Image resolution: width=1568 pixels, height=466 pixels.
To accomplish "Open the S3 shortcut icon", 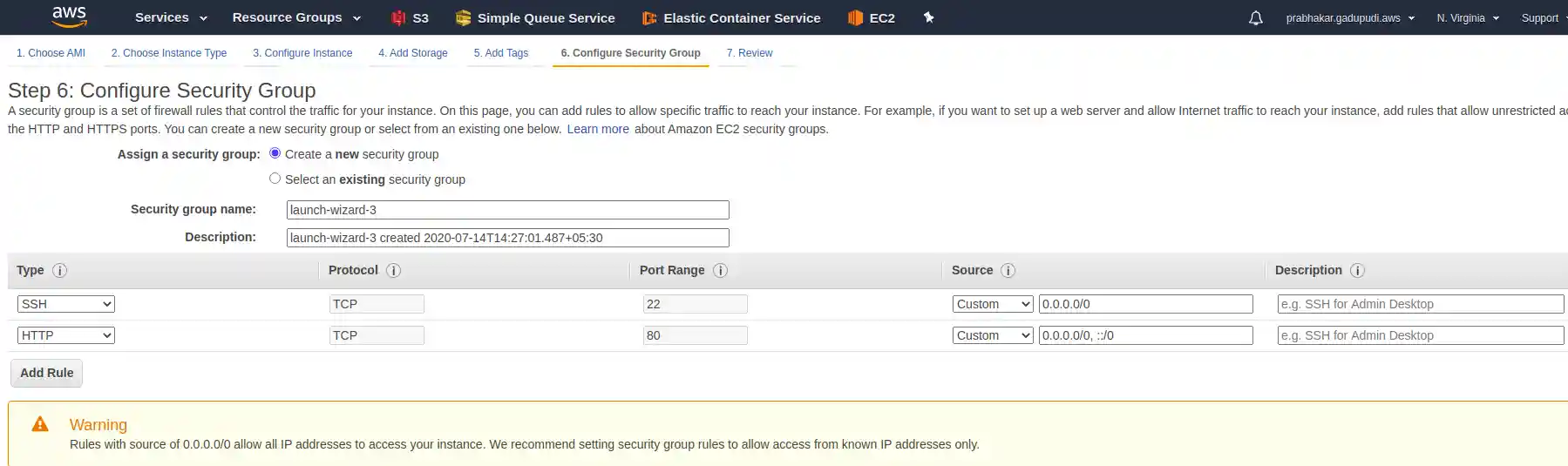I will [399, 17].
